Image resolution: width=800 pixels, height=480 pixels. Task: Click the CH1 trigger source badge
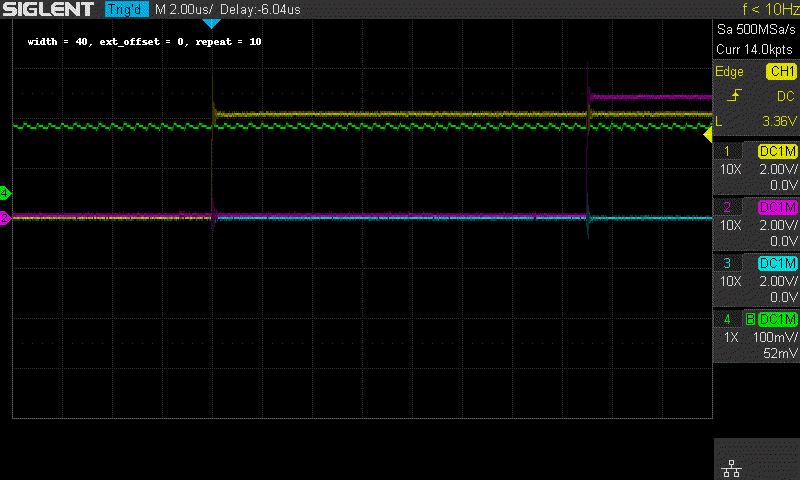[782, 71]
